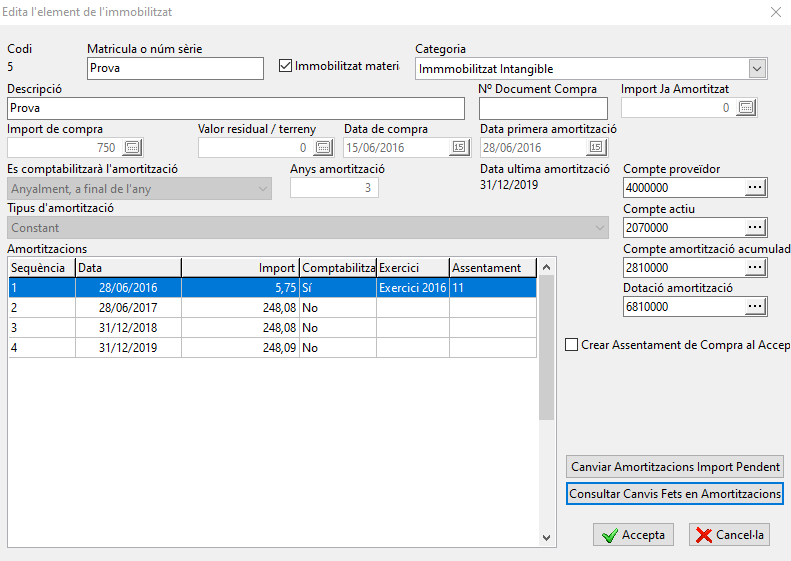Image resolution: width=791 pixels, height=561 pixels.
Task: Click Canviar Amortitzacions Import Pendent button
Action: [x=675, y=467]
